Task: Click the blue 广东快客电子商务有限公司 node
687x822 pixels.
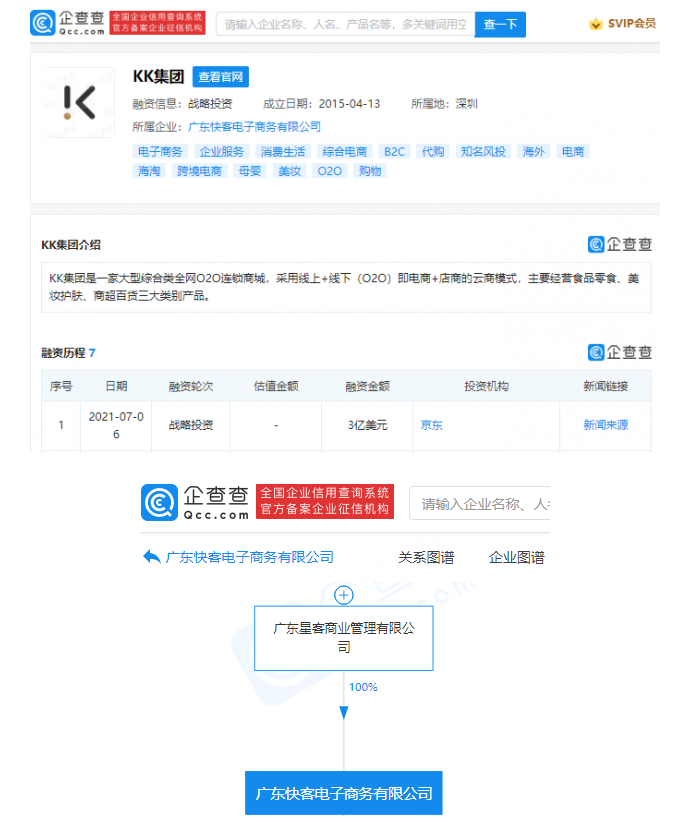Action: click(x=344, y=793)
